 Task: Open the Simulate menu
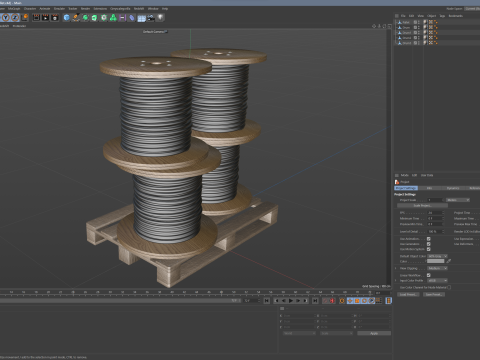59,9
